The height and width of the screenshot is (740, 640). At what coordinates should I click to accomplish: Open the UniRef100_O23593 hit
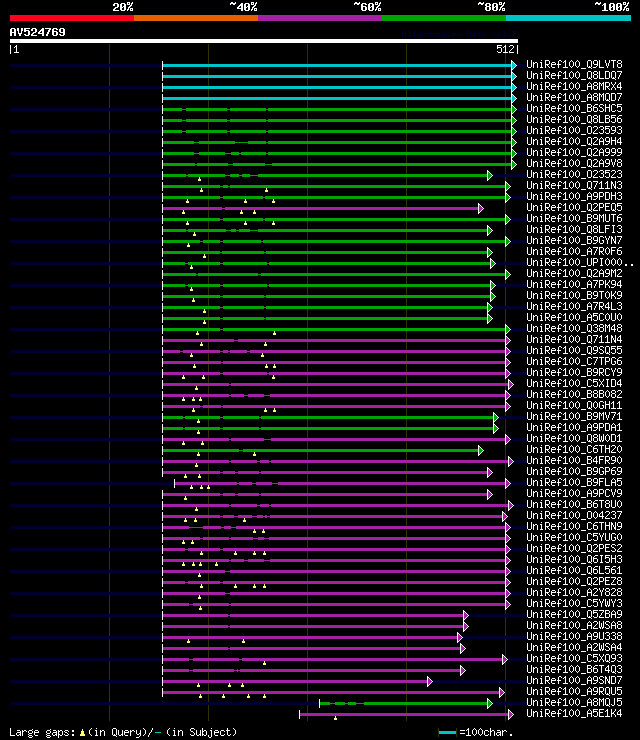tap(574, 130)
